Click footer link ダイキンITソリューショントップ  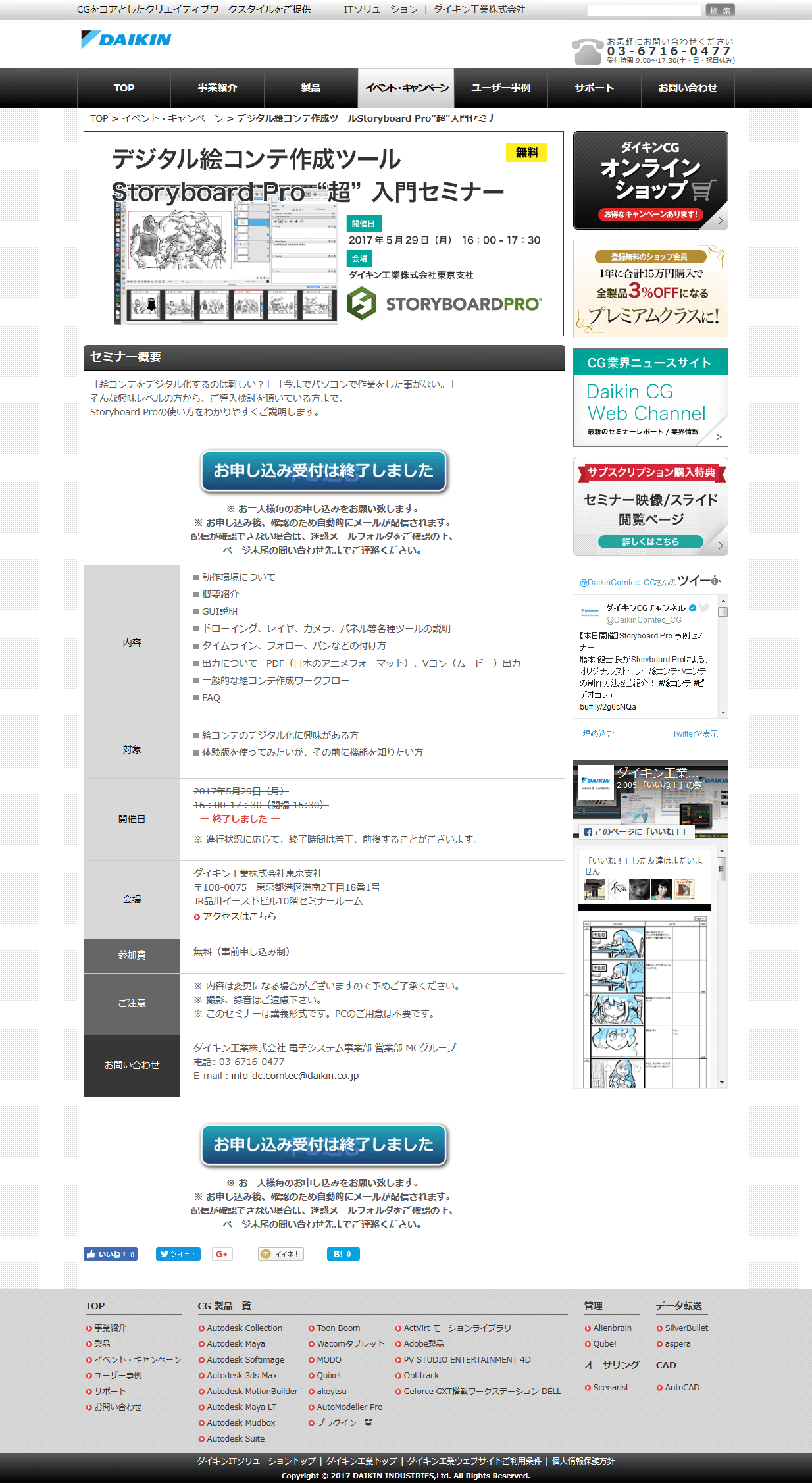click(x=256, y=1461)
